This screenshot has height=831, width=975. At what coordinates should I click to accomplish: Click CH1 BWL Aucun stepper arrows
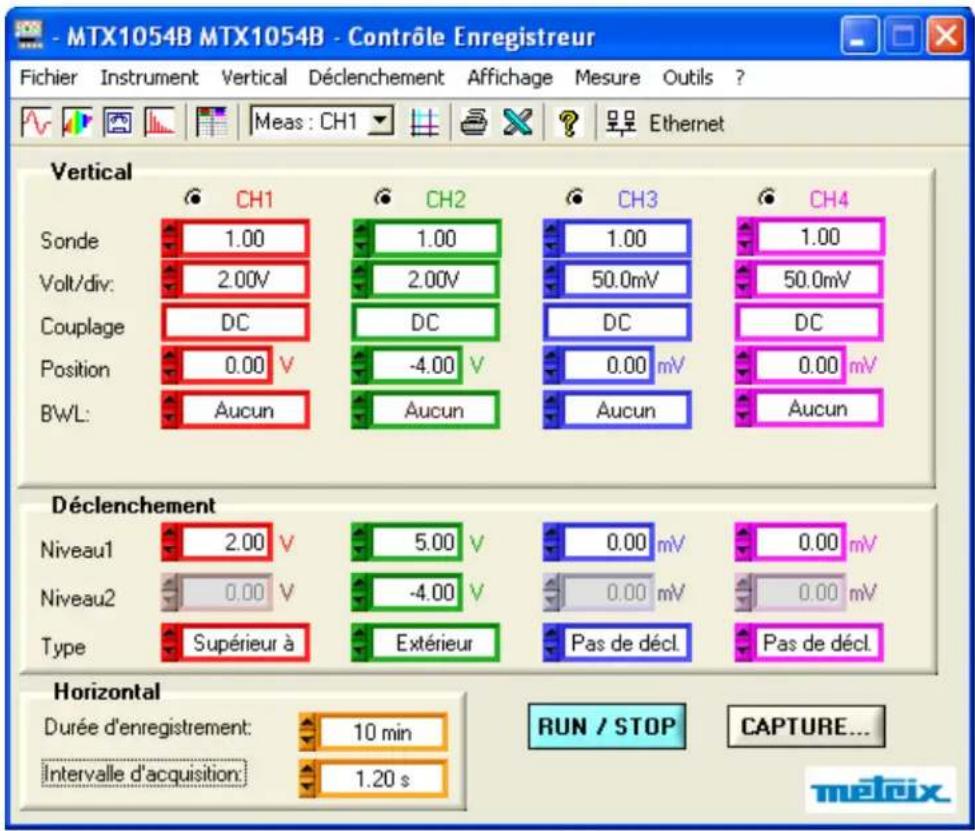coord(170,410)
